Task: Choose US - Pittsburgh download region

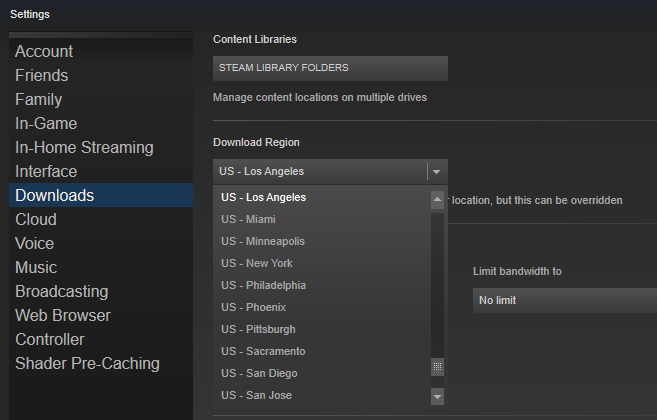Action: [322, 329]
